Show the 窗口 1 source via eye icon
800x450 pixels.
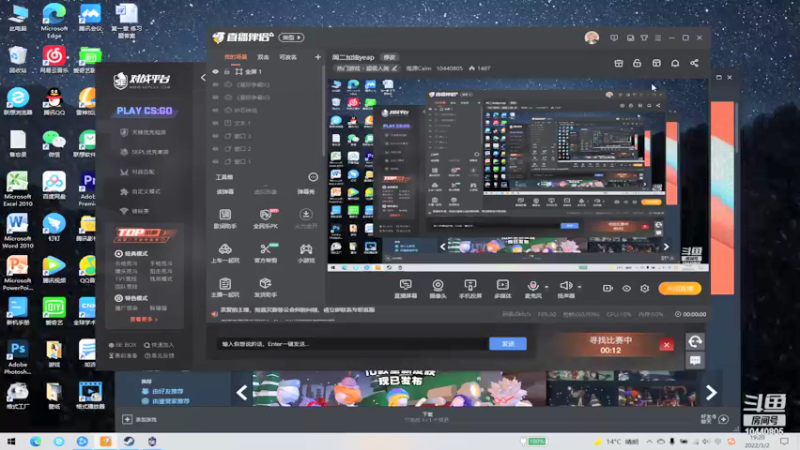point(215,161)
